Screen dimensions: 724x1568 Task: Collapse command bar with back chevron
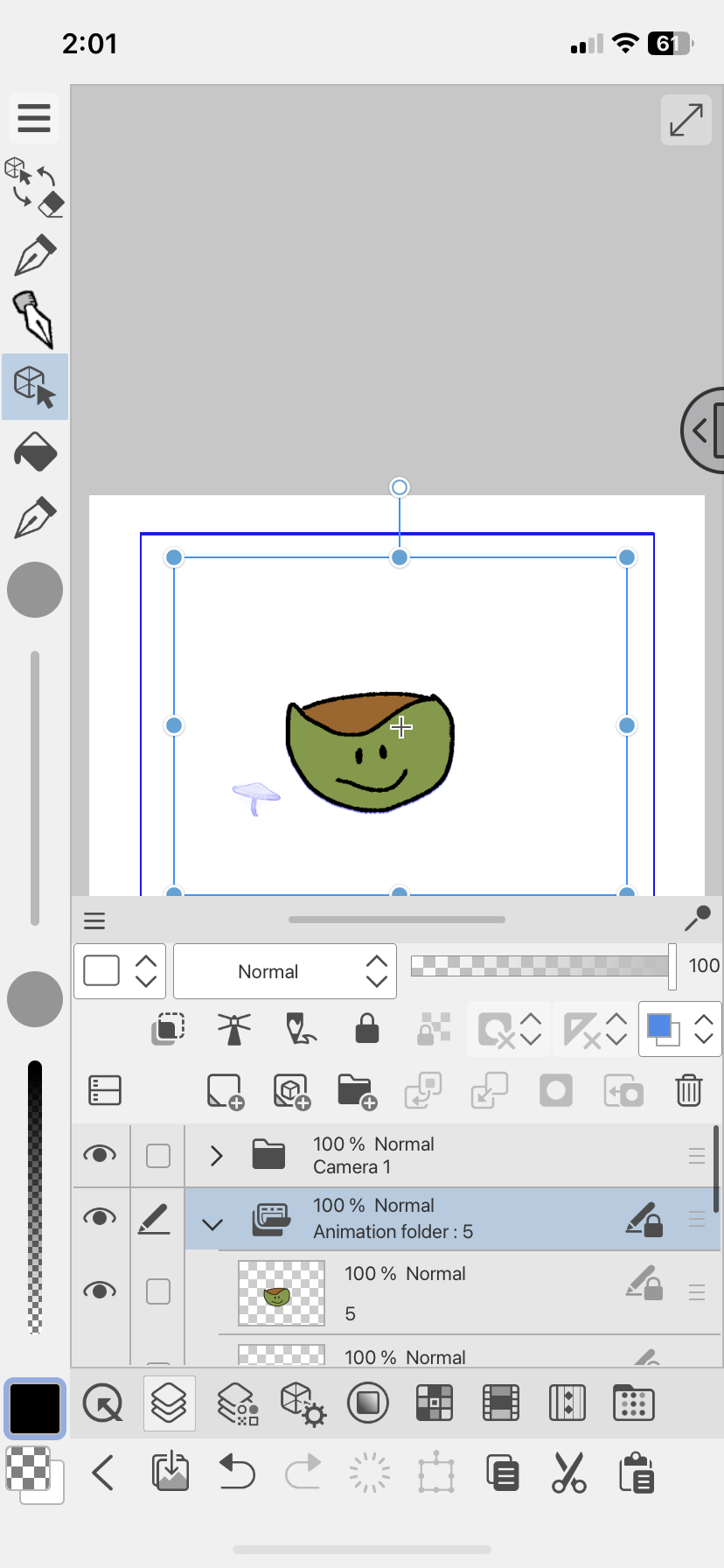click(103, 1473)
